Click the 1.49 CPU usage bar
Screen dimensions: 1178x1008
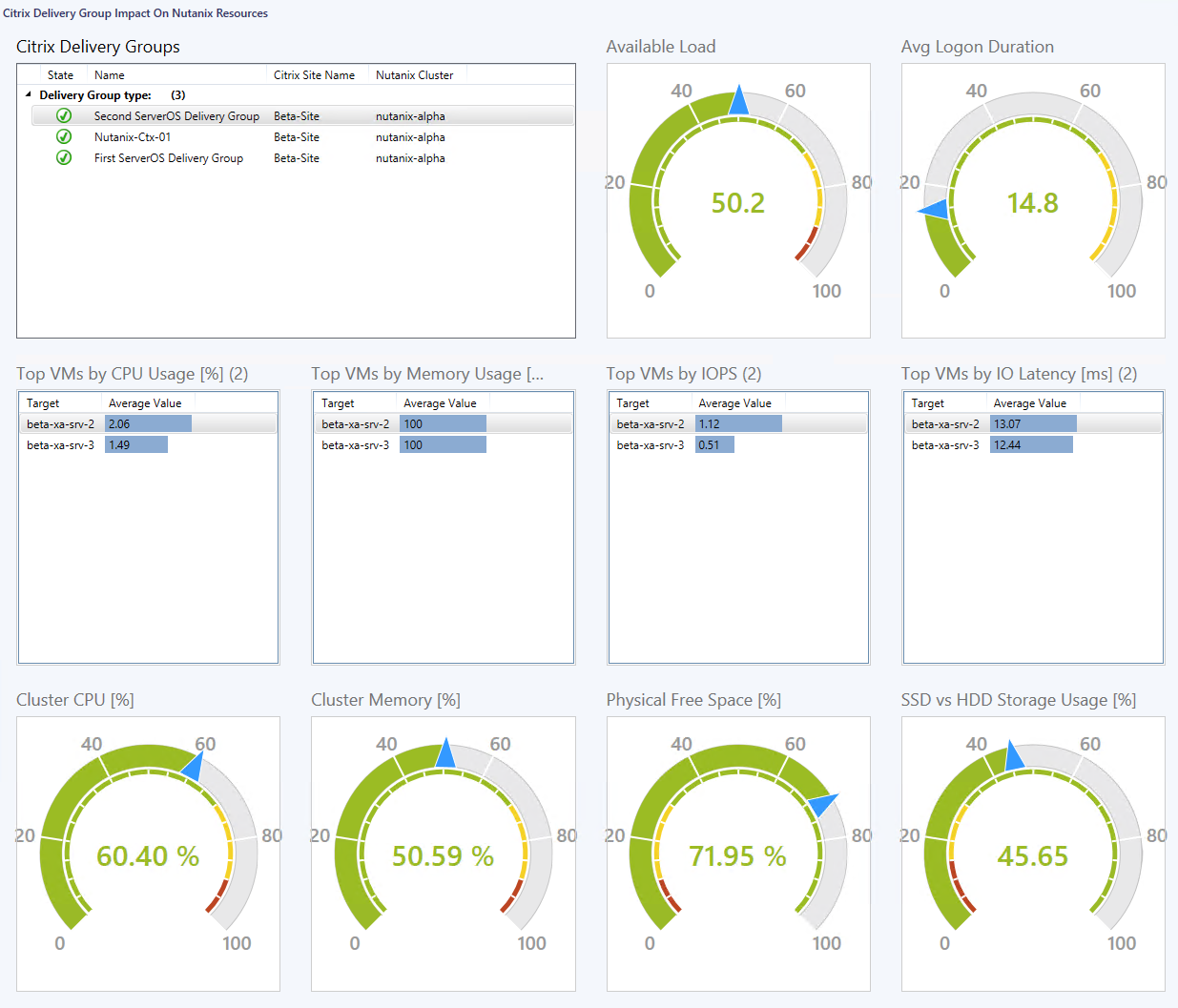click(136, 444)
